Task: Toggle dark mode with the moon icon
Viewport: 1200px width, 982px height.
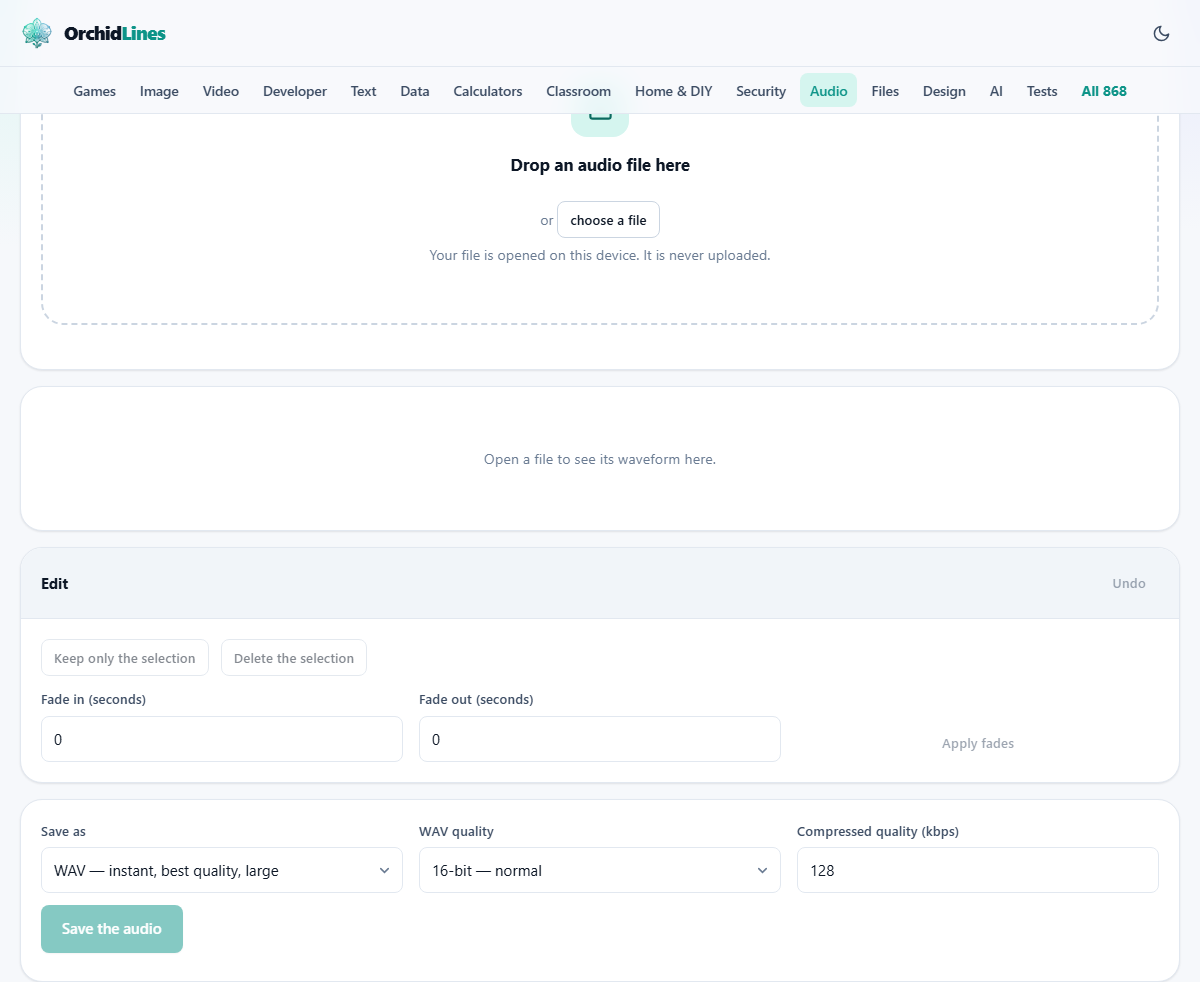Action: click(1161, 33)
